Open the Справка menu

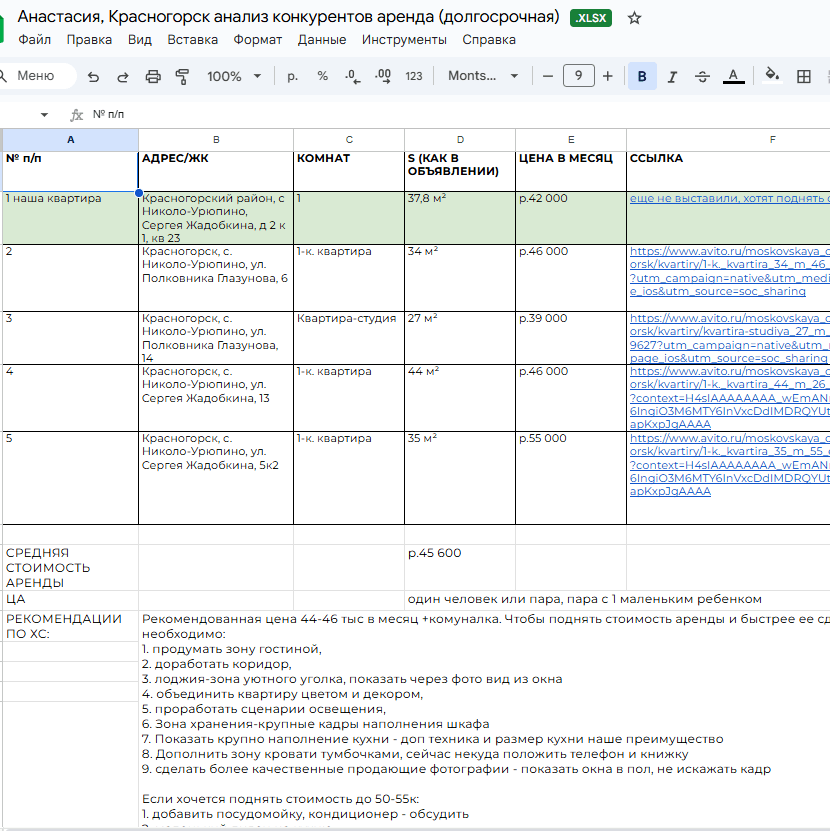[x=489, y=40]
